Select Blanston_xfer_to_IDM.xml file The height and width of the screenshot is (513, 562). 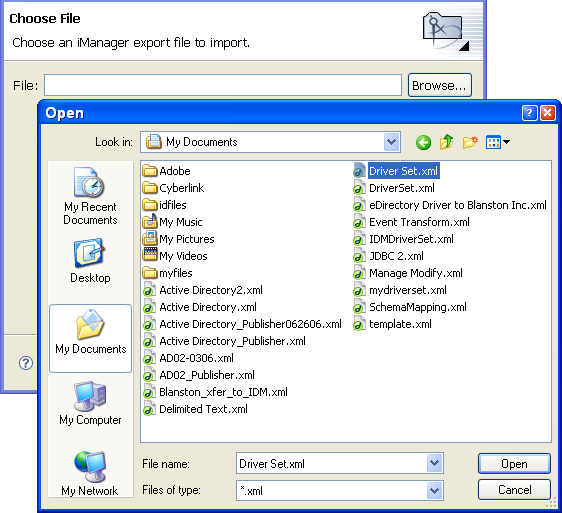(x=215, y=392)
